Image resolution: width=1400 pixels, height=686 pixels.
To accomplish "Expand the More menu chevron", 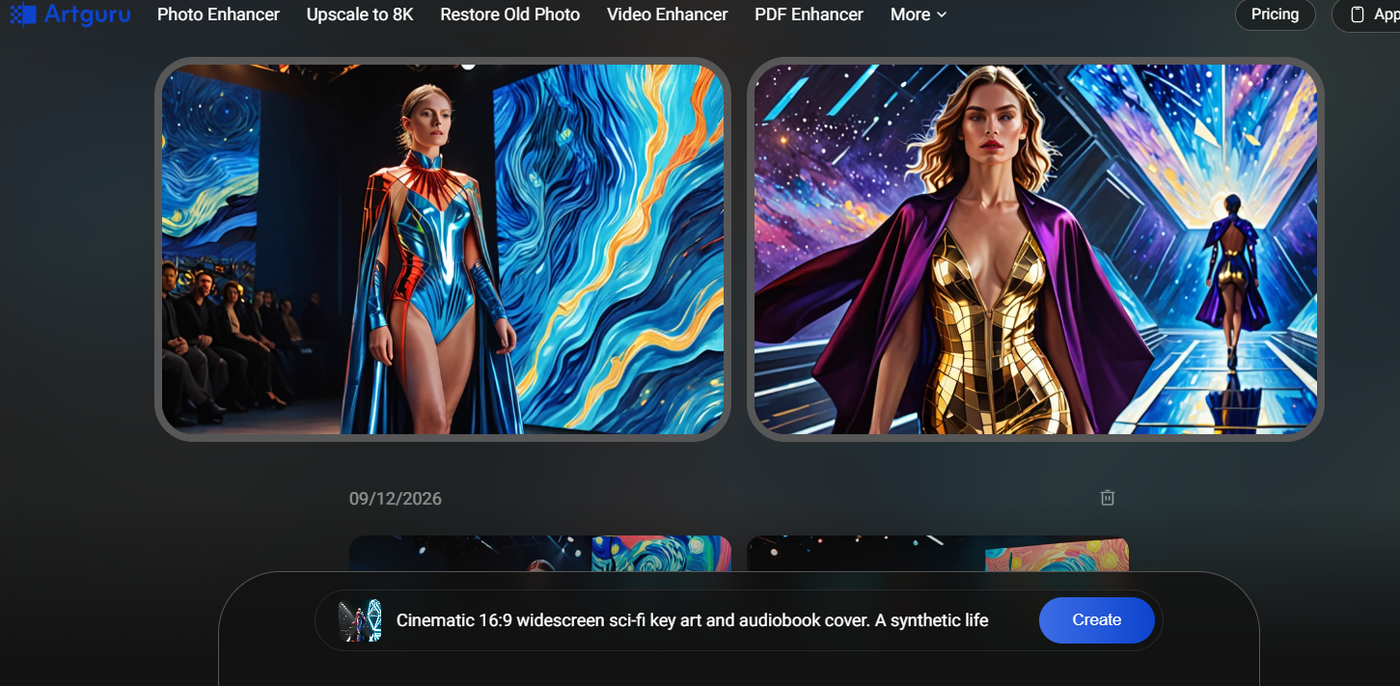I will click(941, 15).
